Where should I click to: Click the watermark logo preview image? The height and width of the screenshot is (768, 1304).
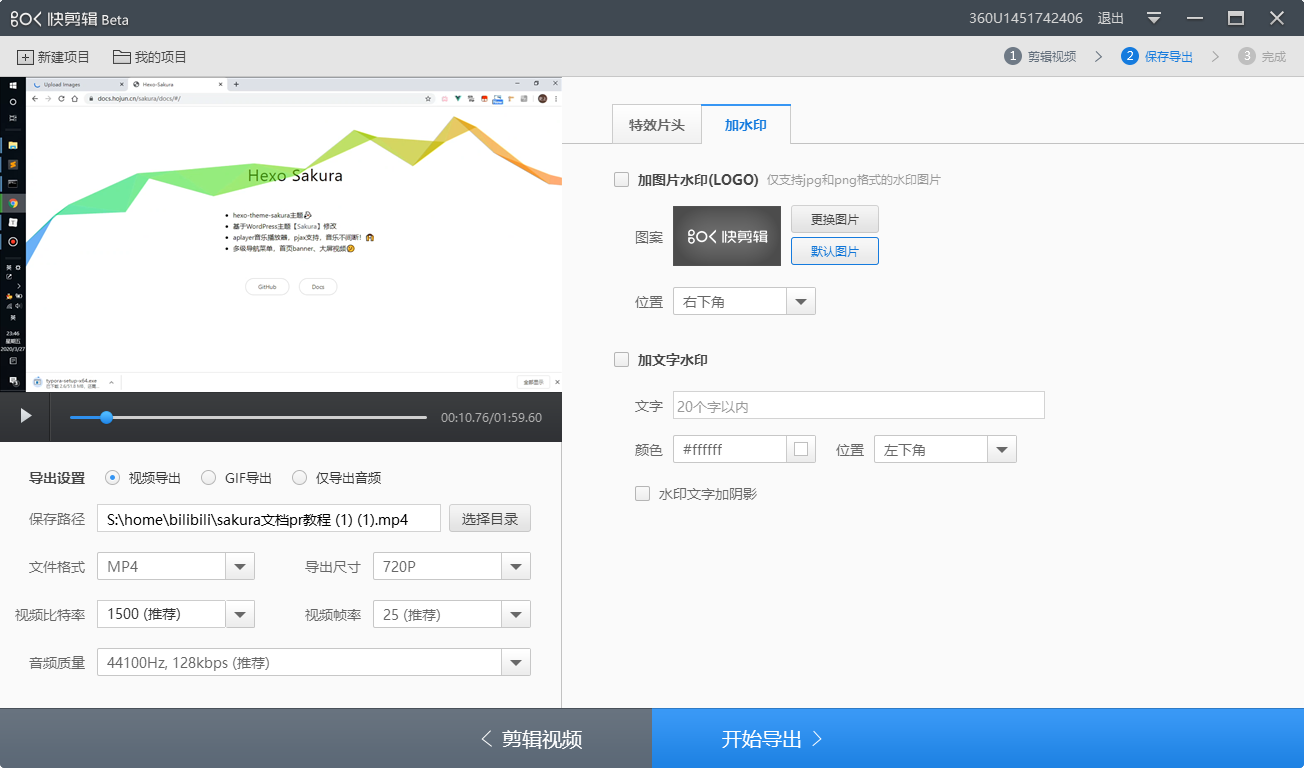(727, 236)
